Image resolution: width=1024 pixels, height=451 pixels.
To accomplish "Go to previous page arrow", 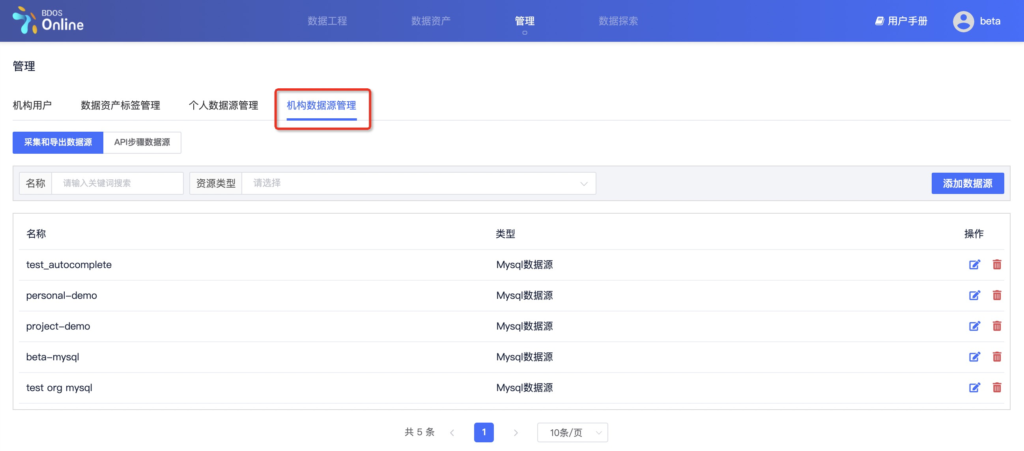I will click(x=452, y=433).
